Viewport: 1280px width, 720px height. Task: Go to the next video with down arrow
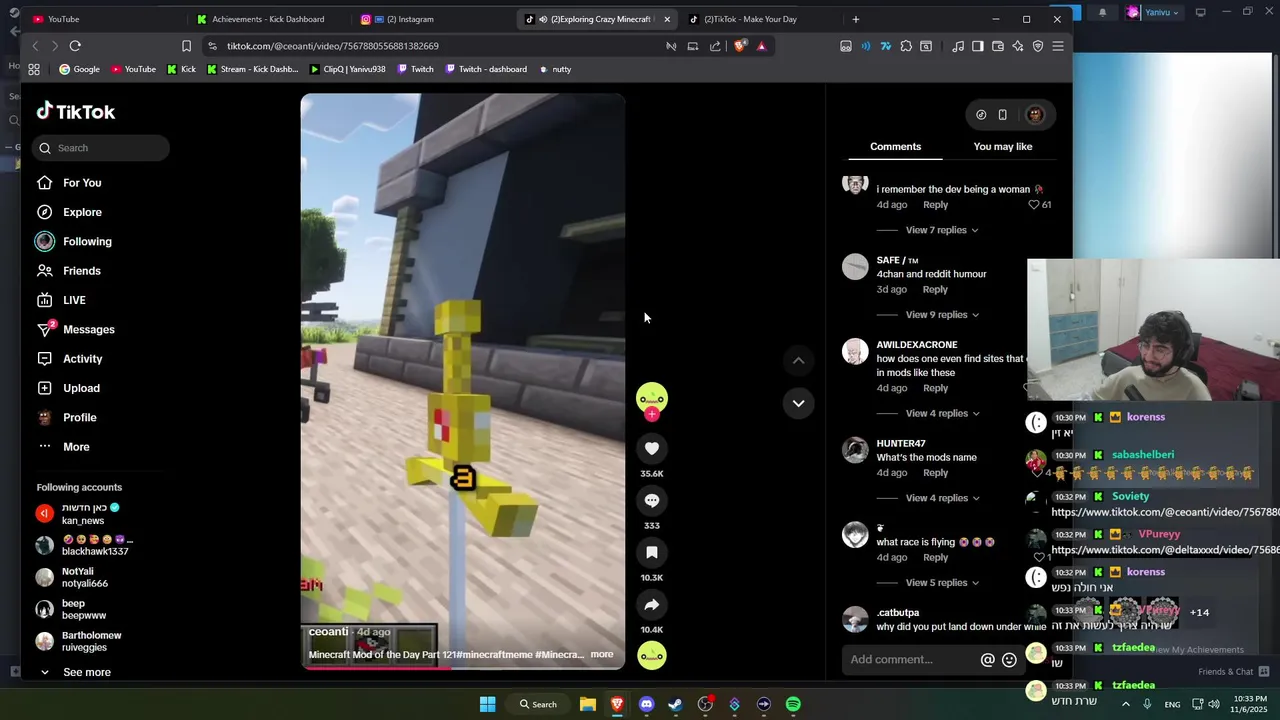tap(798, 403)
